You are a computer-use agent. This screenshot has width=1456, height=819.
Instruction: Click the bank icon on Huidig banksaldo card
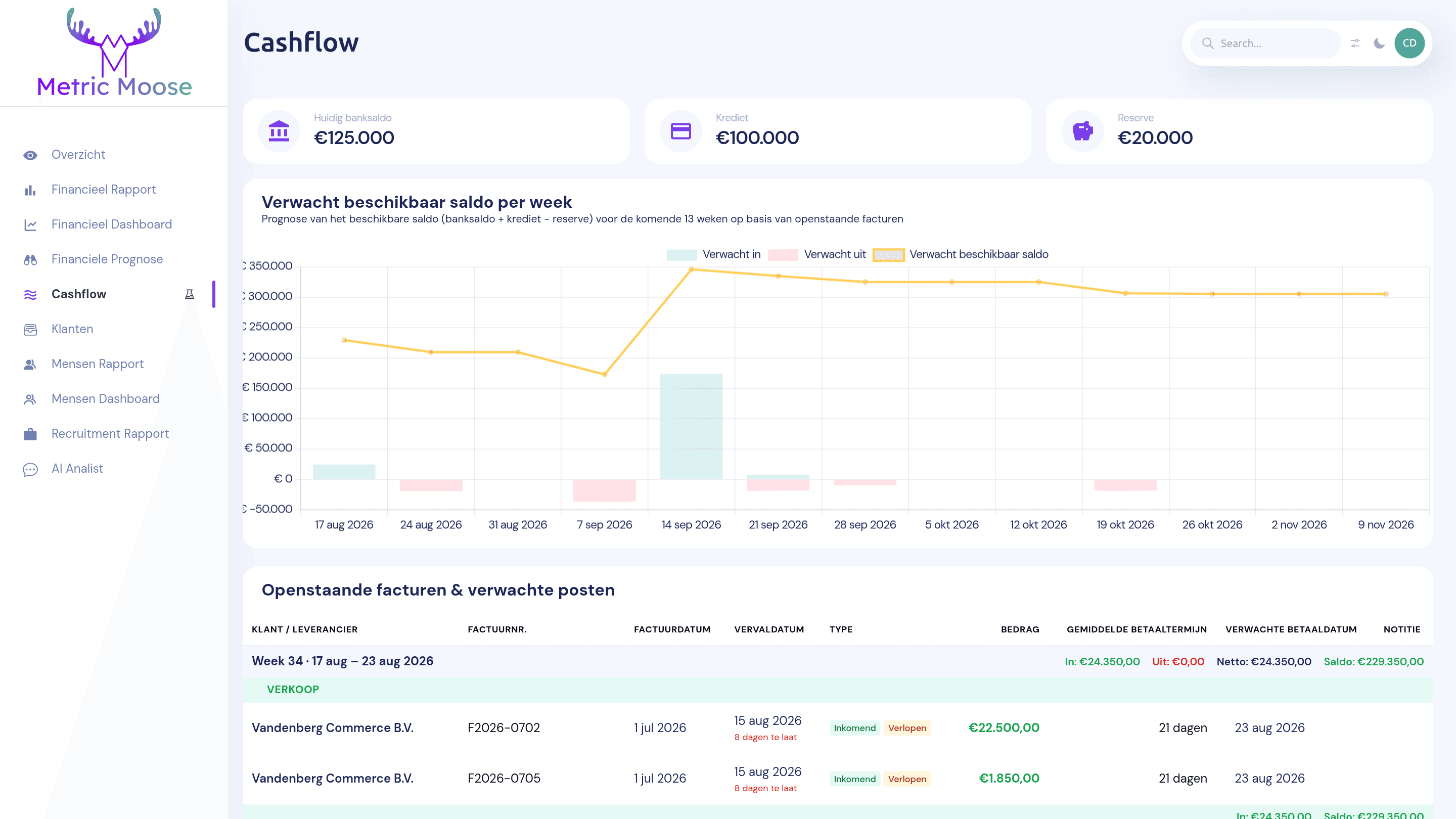(x=279, y=131)
